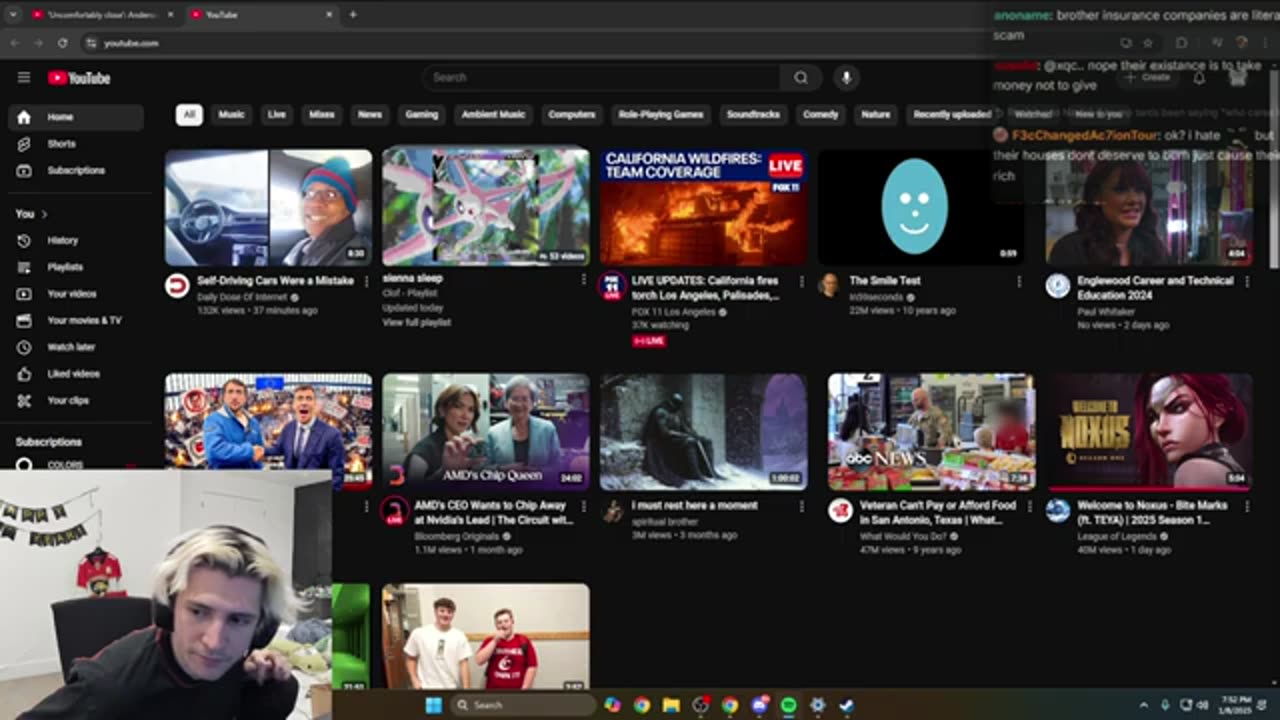The height and width of the screenshot is (720, 1280).
Task: Click the search magnifier button
Action: pyautogui.click(x=801, y=77)
